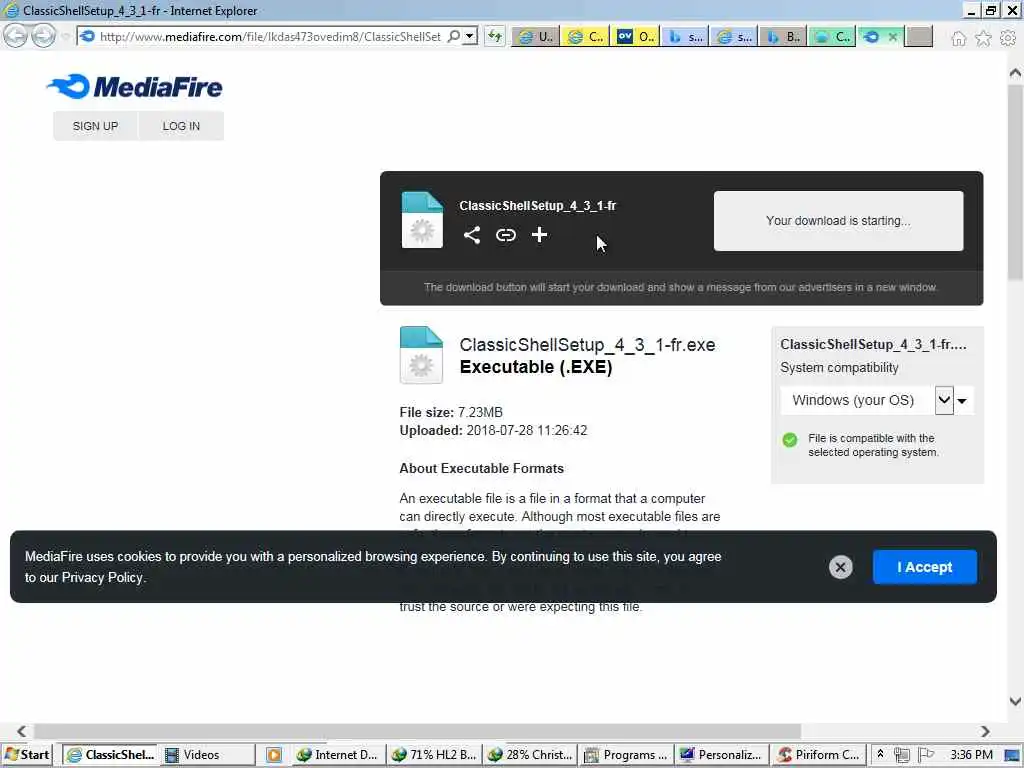Open the address bar autocomplete dropdown arrow
Image resolution: width=1024 pixels, height=768 pixels.
coord(470,36)
